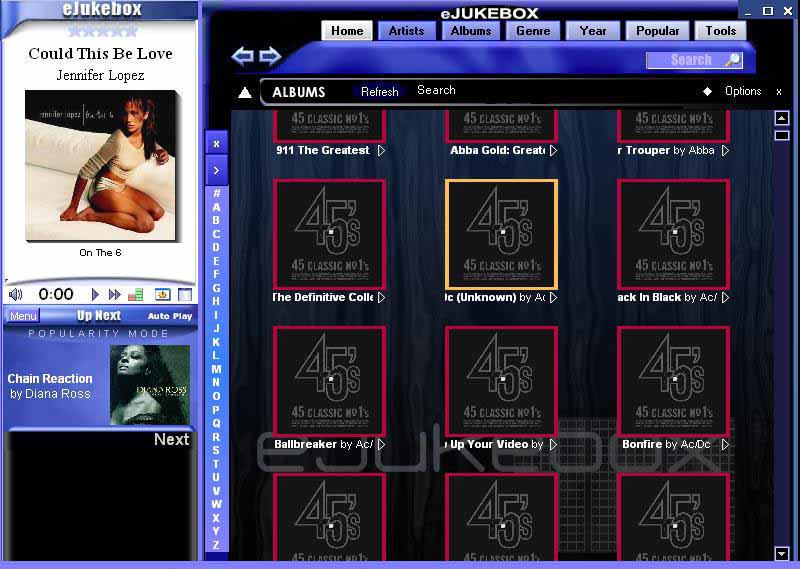
Task: Switch to the Albums tab
Action: (x=470, y=31)
